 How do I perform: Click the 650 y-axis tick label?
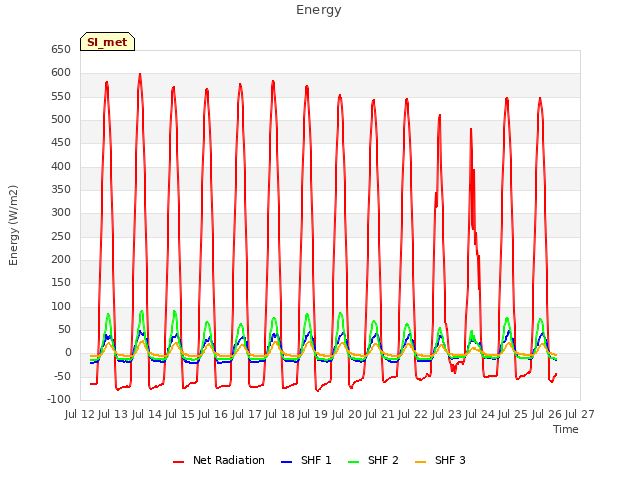61,50
